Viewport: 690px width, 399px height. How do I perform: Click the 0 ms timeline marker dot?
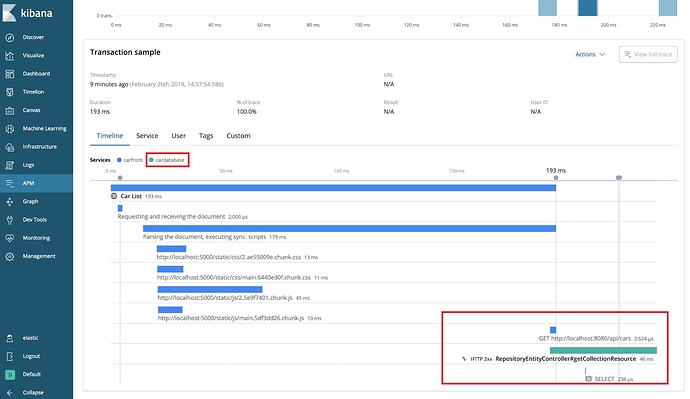click(120, 178)
